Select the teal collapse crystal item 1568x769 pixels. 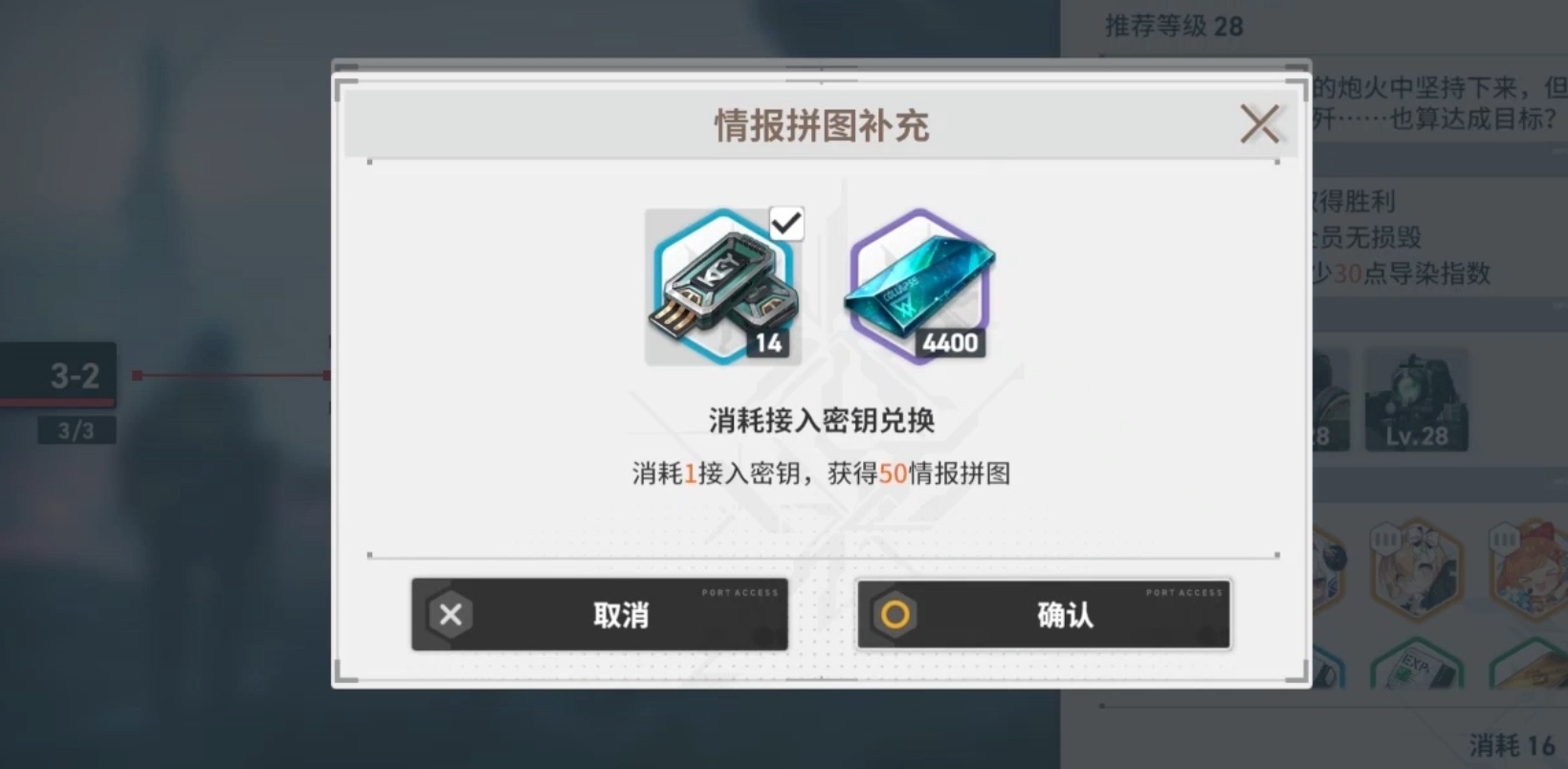click(x=918, y=286)
